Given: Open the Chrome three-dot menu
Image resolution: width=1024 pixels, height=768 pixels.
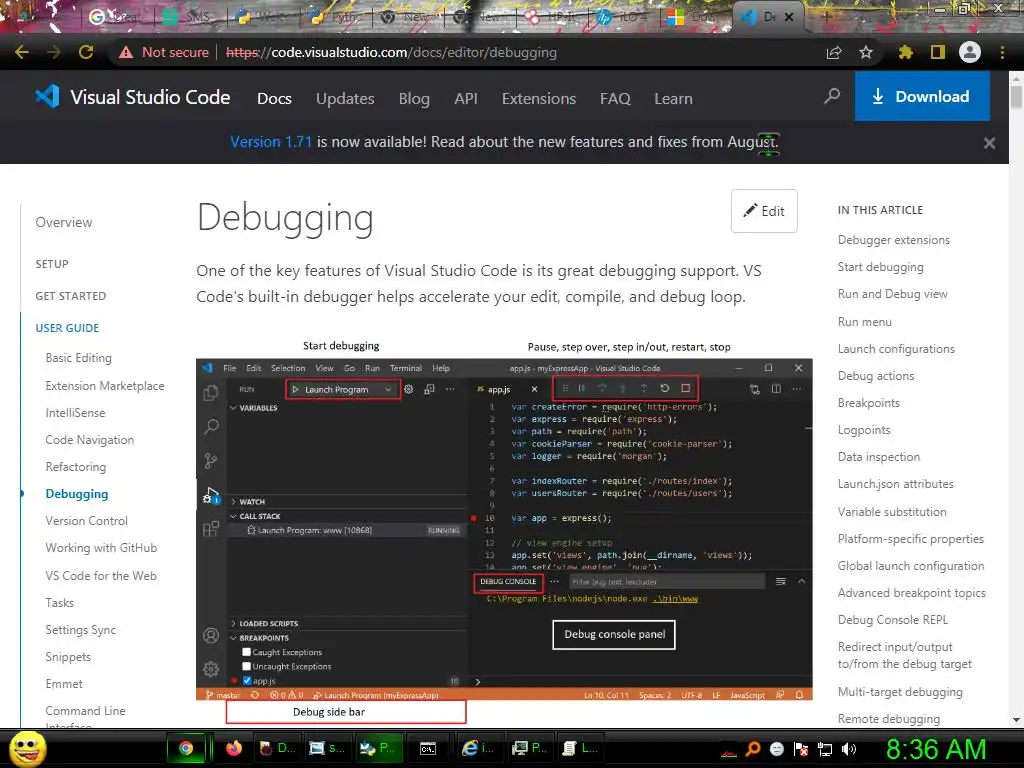Looking at the screenshot, I should 1002,52.
